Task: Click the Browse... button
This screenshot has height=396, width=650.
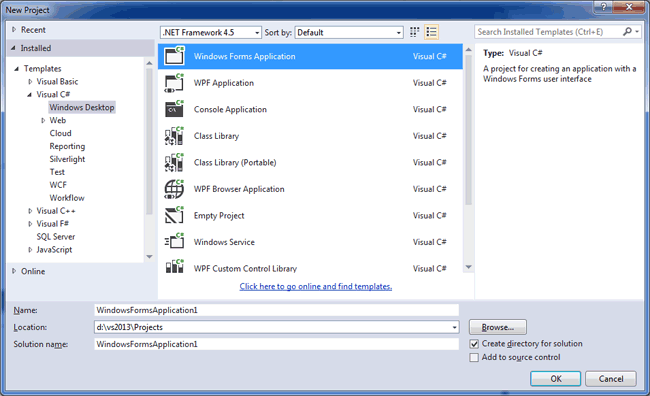Action: pos(497,327)
